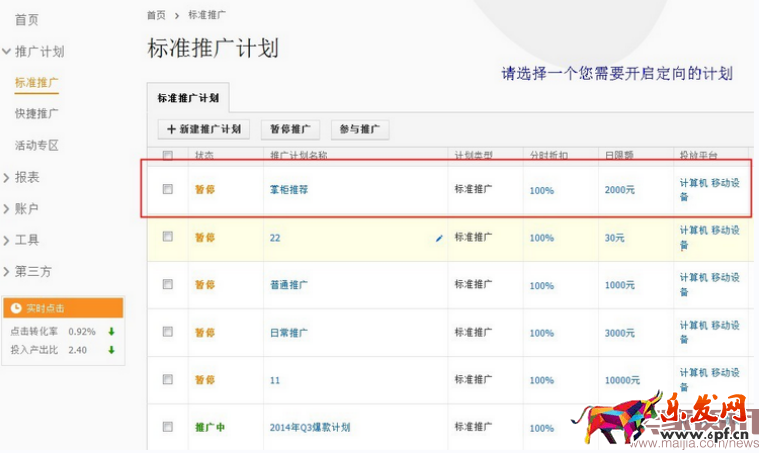Select 标准推广 in the sidebar
Image resolution: width=759 pixels, height=455 pixels.
(x=37, y=83)
